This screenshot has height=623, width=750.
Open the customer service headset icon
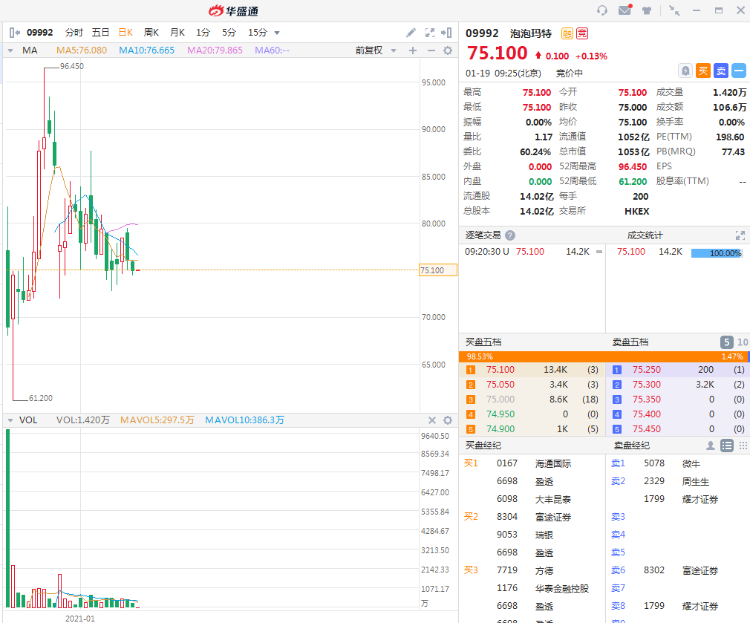coord(602,10)
